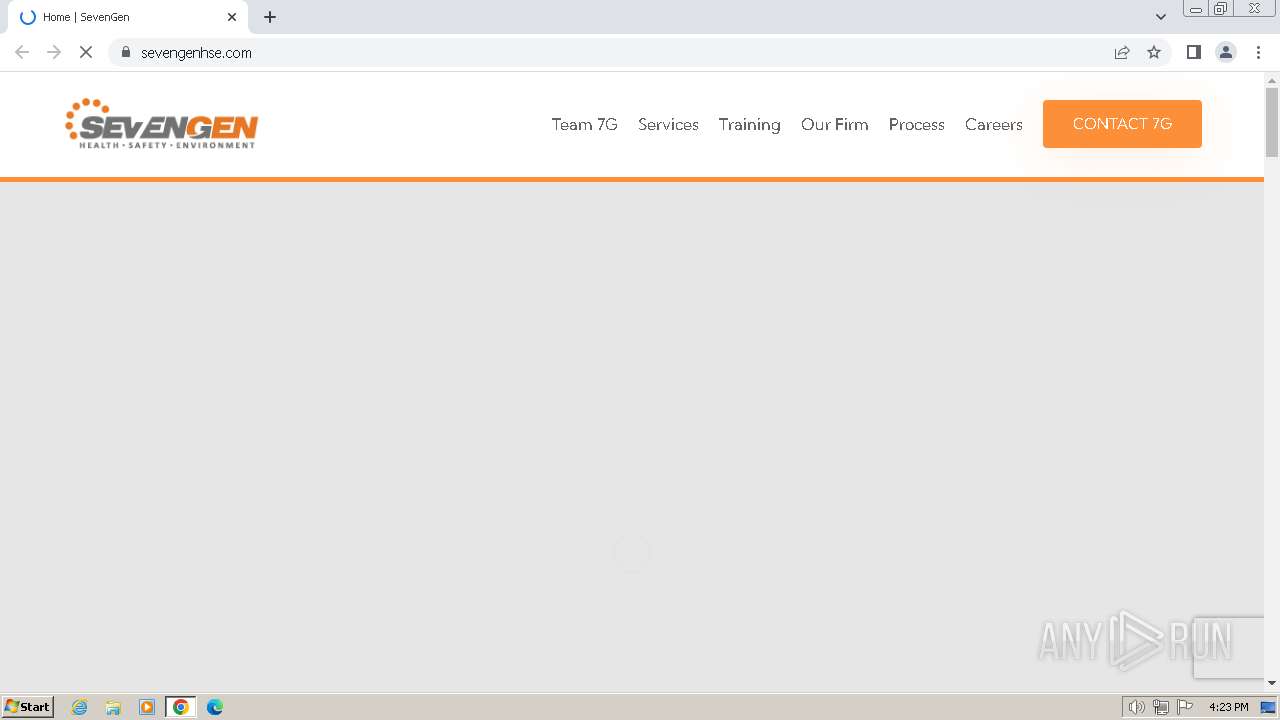Expand the tab search dropdown
Screen dimensions: 1280x720
tap(1161, 17)
